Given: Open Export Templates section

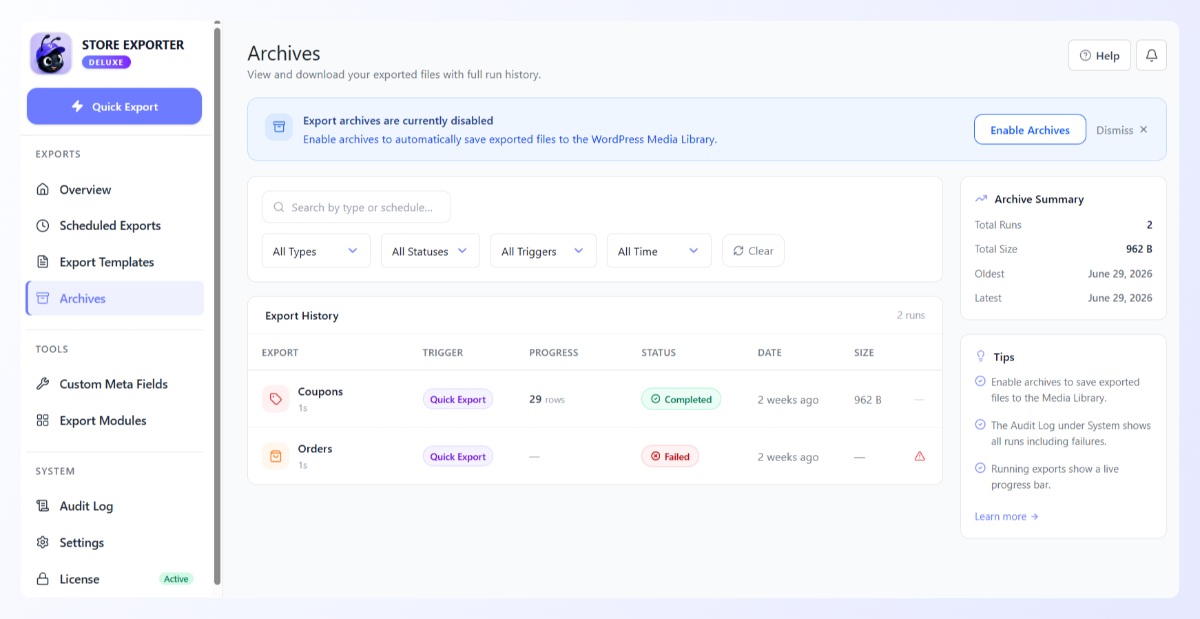Looking at the screenshot, I should click(x=115, y=262).
